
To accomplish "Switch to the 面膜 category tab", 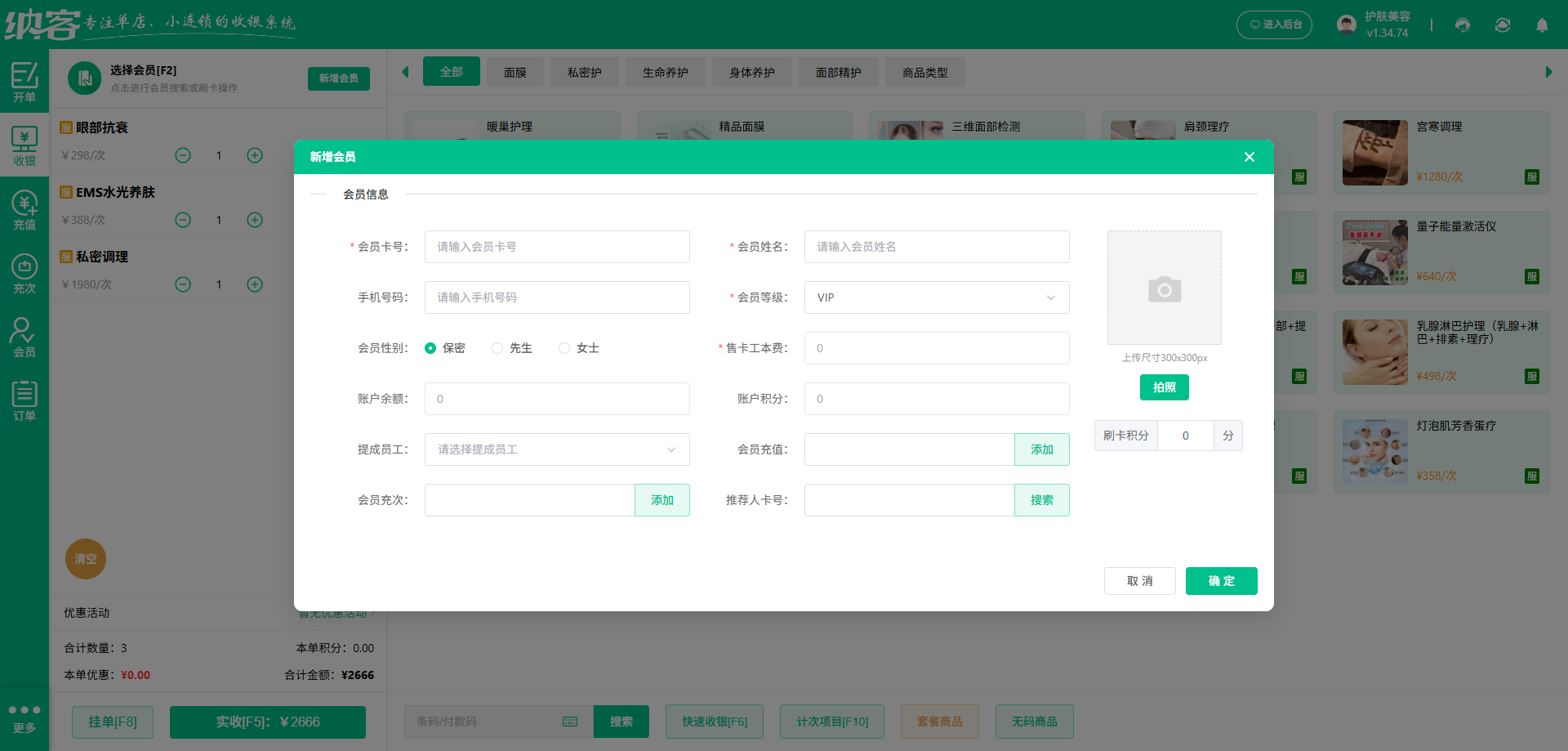I will 515,73.
